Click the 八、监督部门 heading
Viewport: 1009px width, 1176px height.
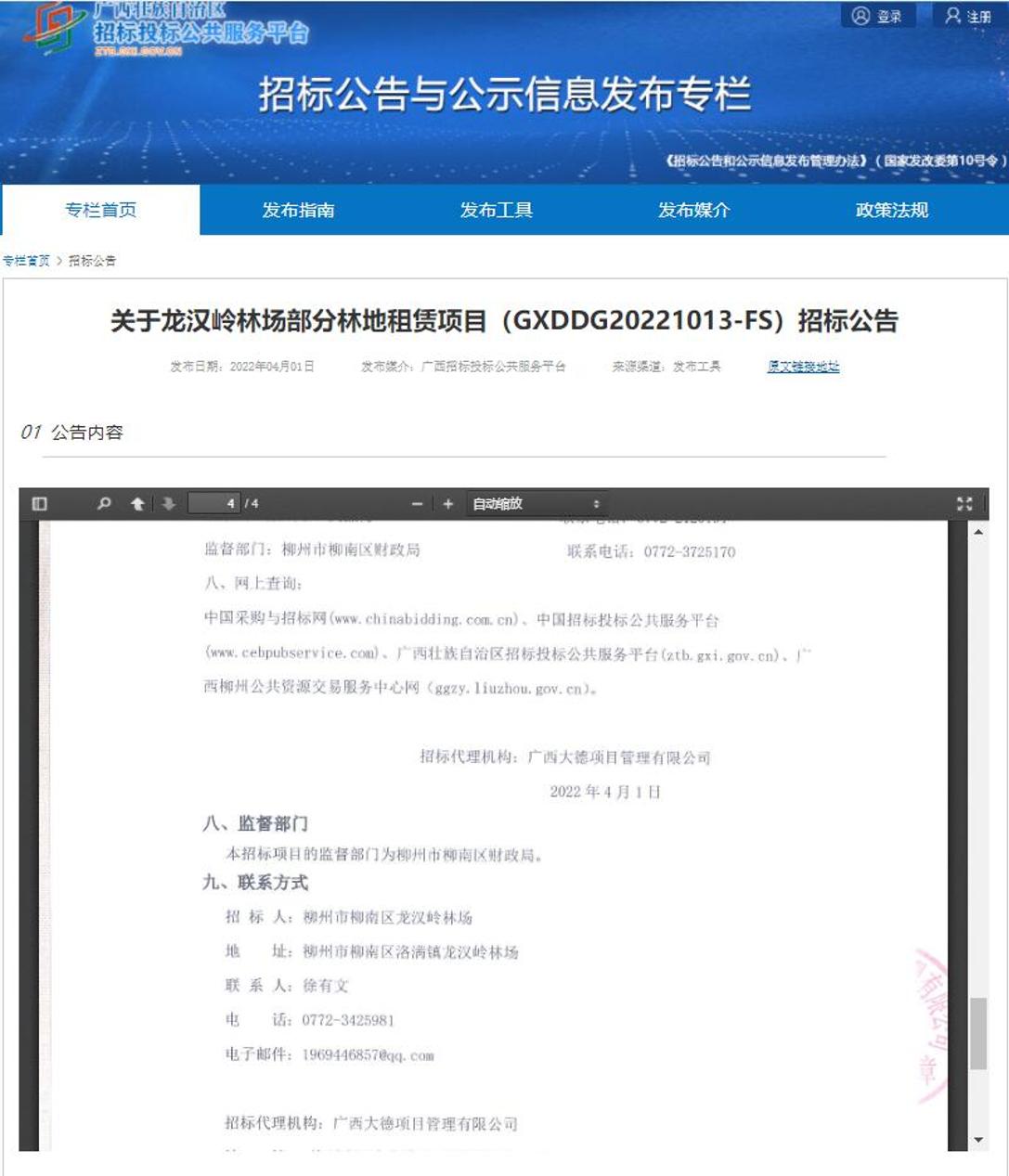[255, 823]
